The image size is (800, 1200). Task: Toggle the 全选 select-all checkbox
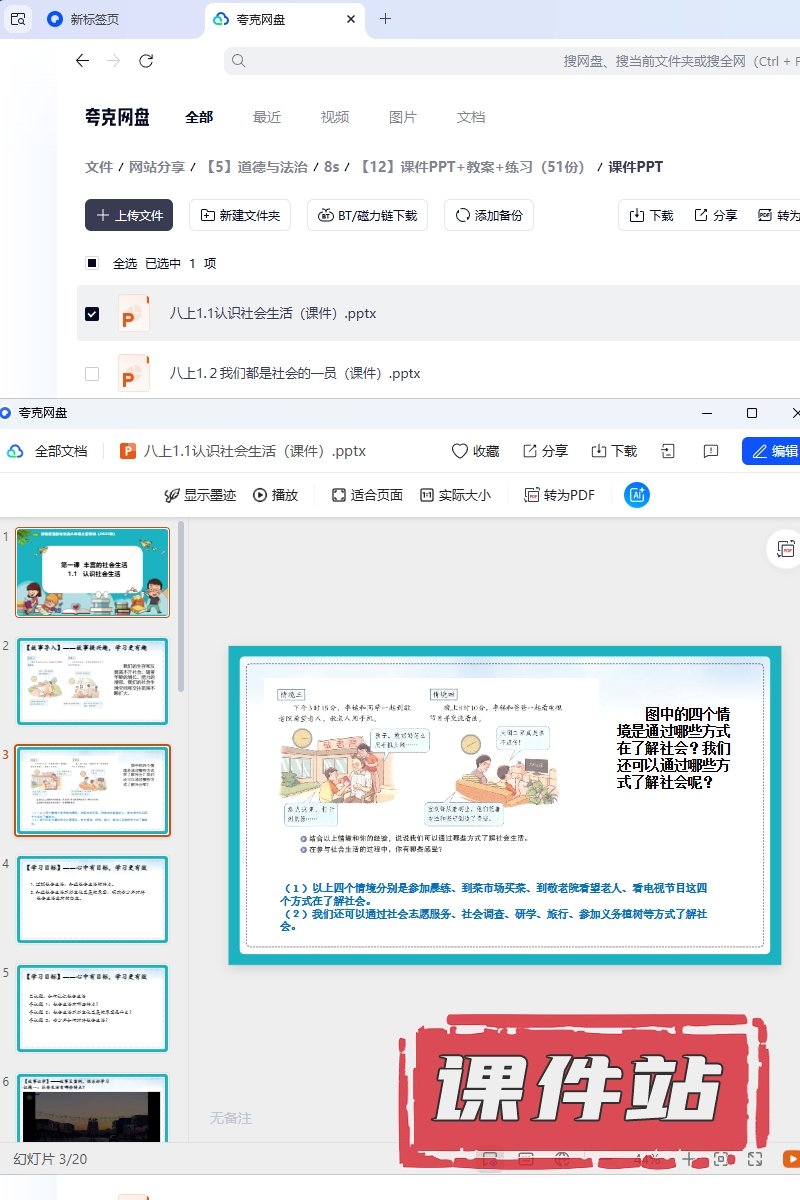(92, 263)
